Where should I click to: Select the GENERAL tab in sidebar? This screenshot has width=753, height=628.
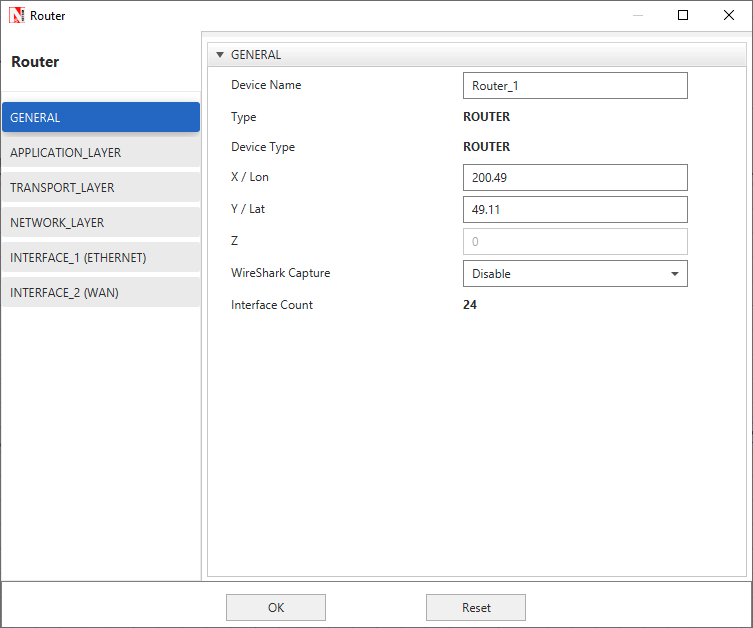(x=101, y=117)
